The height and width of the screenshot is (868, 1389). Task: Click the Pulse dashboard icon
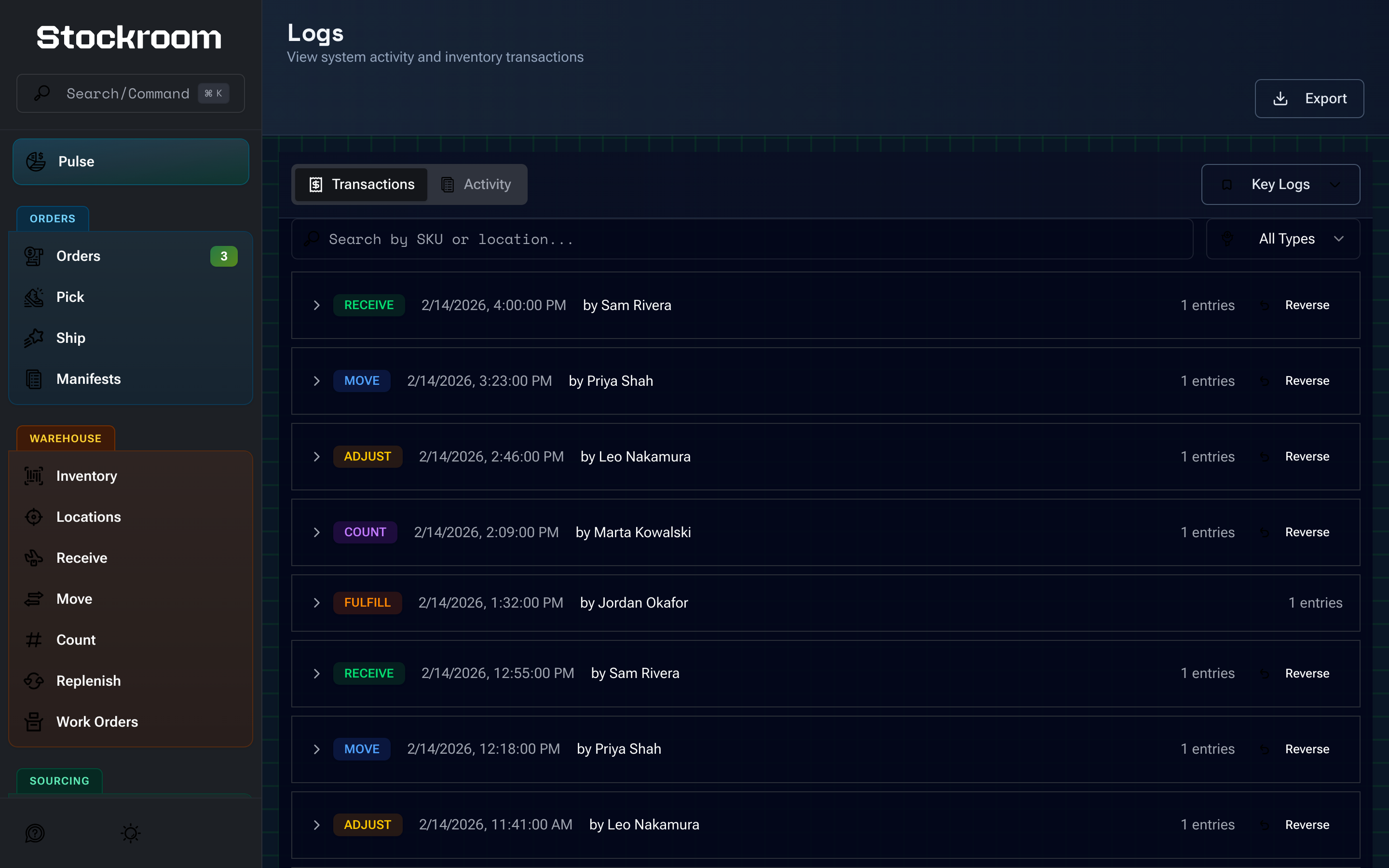click(x=36, y=162)
